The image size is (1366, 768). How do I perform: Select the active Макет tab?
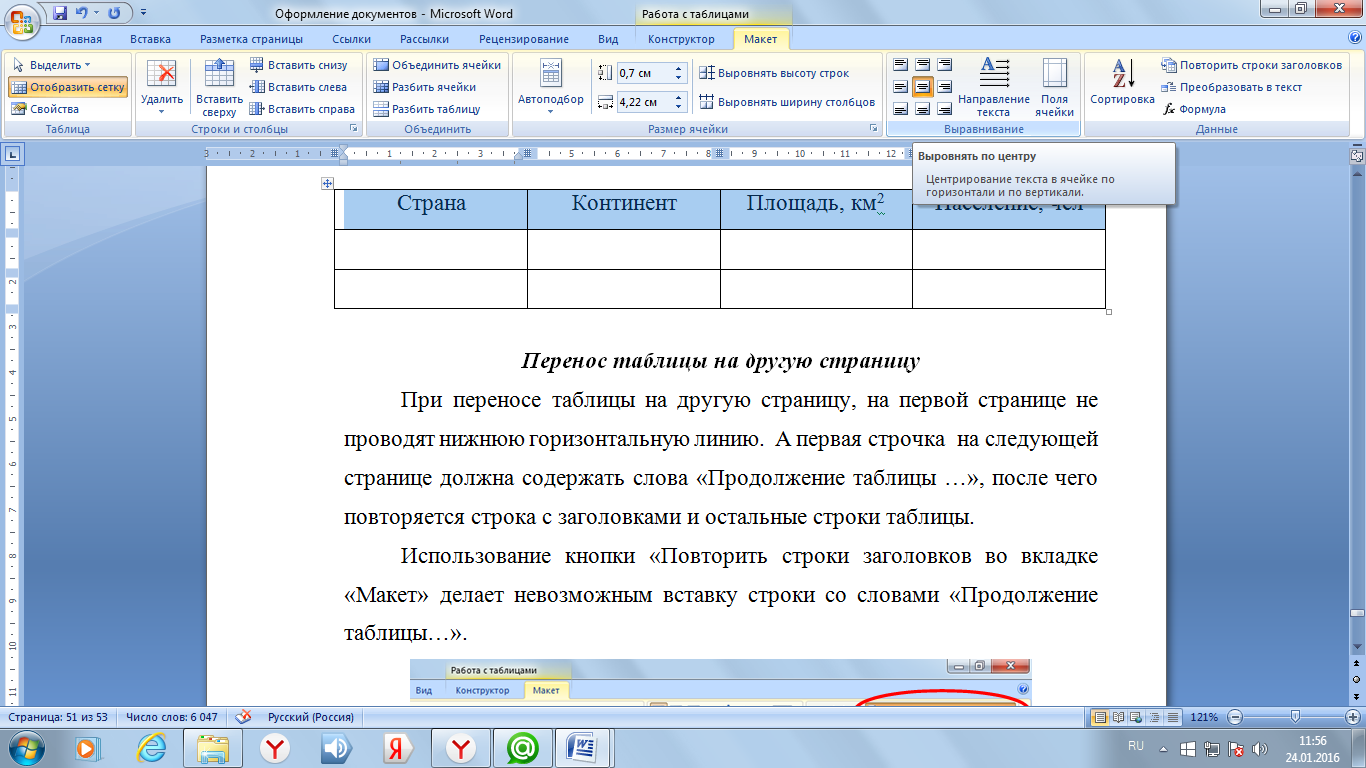760,39
